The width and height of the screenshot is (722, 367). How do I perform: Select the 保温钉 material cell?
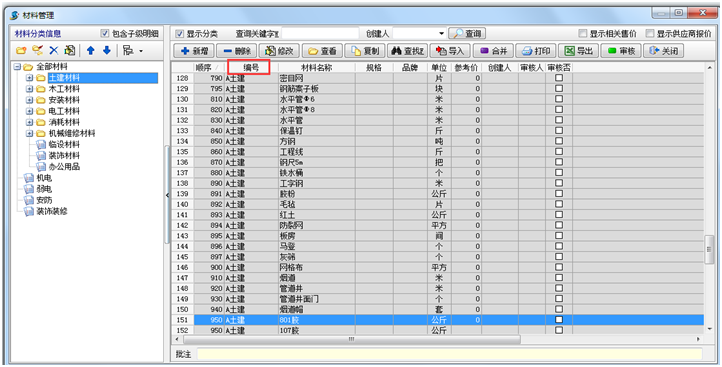316,131
